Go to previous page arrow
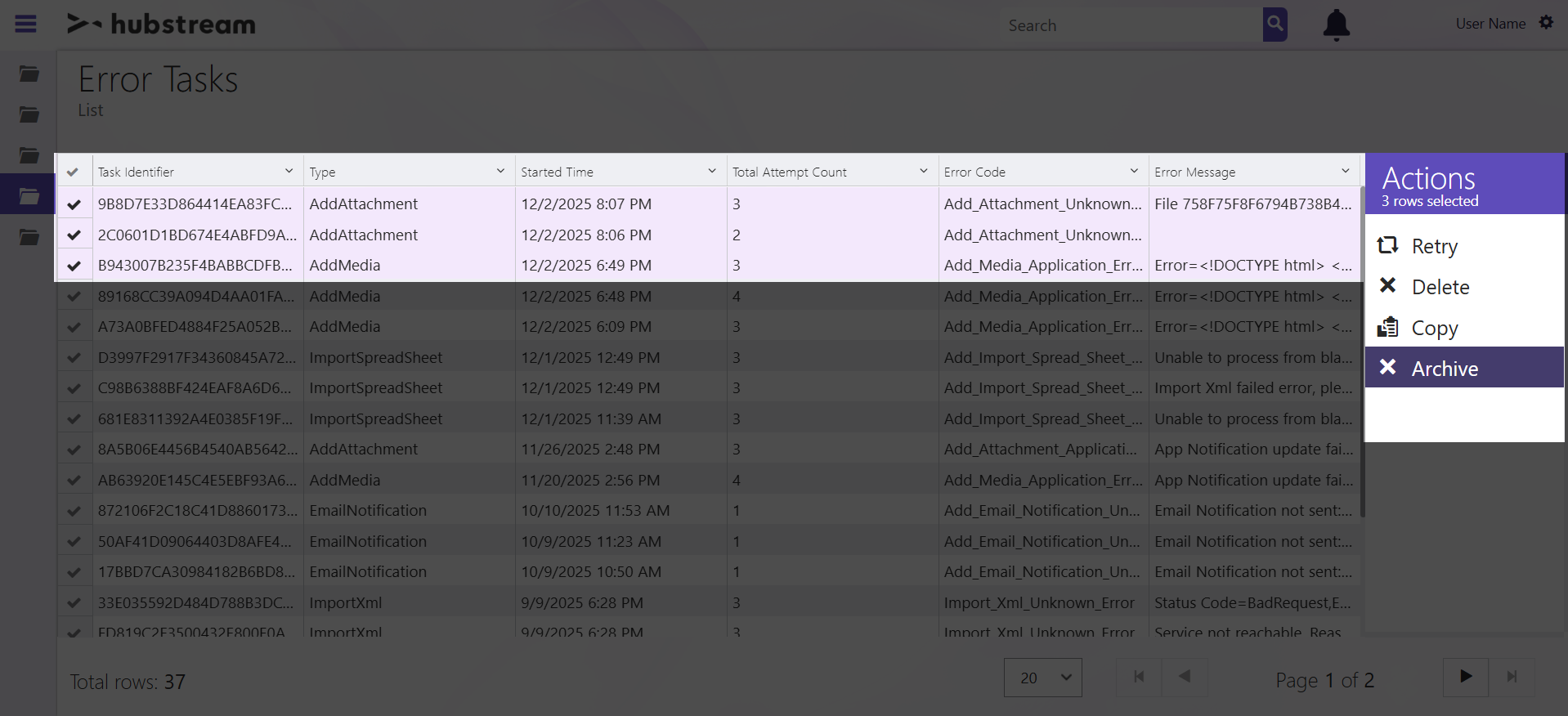The width and height of the screenshot is (1568, 716). point(1185,677)
